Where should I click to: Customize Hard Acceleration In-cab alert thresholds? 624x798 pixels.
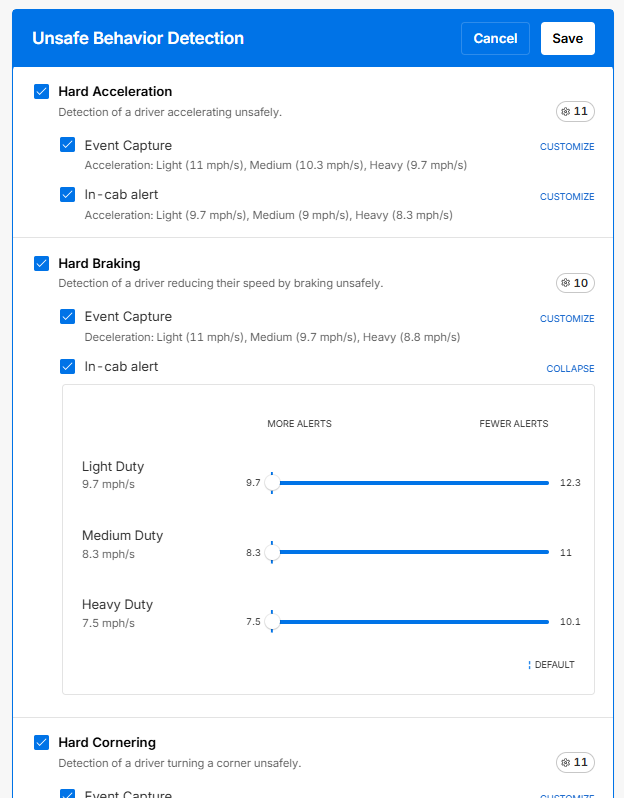tap(567, 196)
